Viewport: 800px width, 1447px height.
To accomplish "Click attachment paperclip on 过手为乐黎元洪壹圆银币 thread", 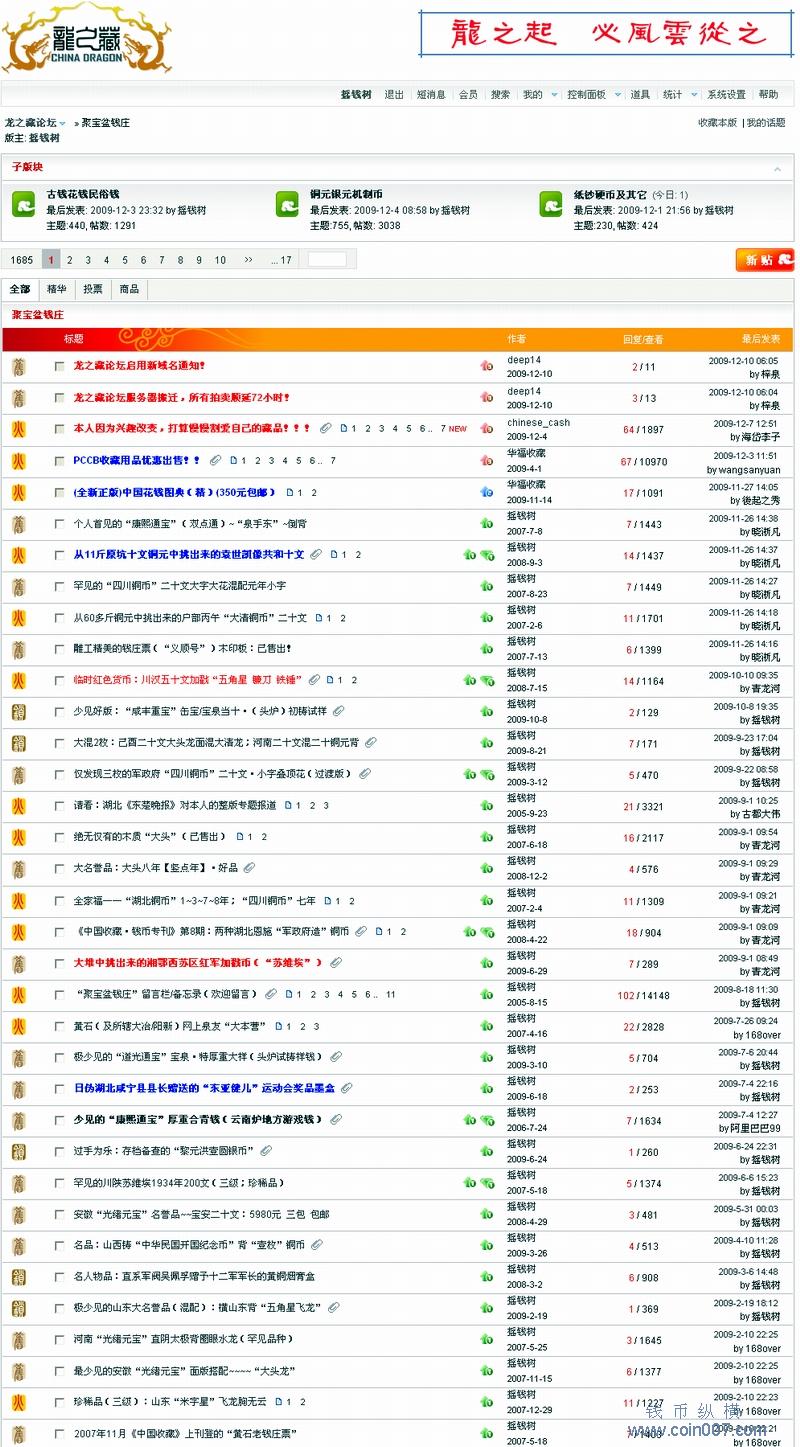I will coord(266,1151).
